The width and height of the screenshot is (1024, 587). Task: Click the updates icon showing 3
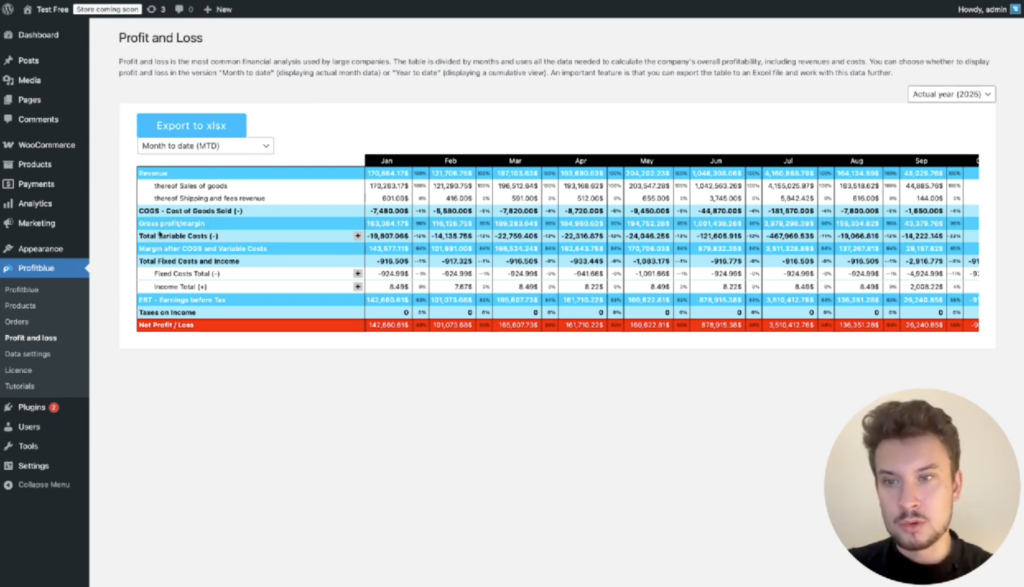tap(151, 9)
